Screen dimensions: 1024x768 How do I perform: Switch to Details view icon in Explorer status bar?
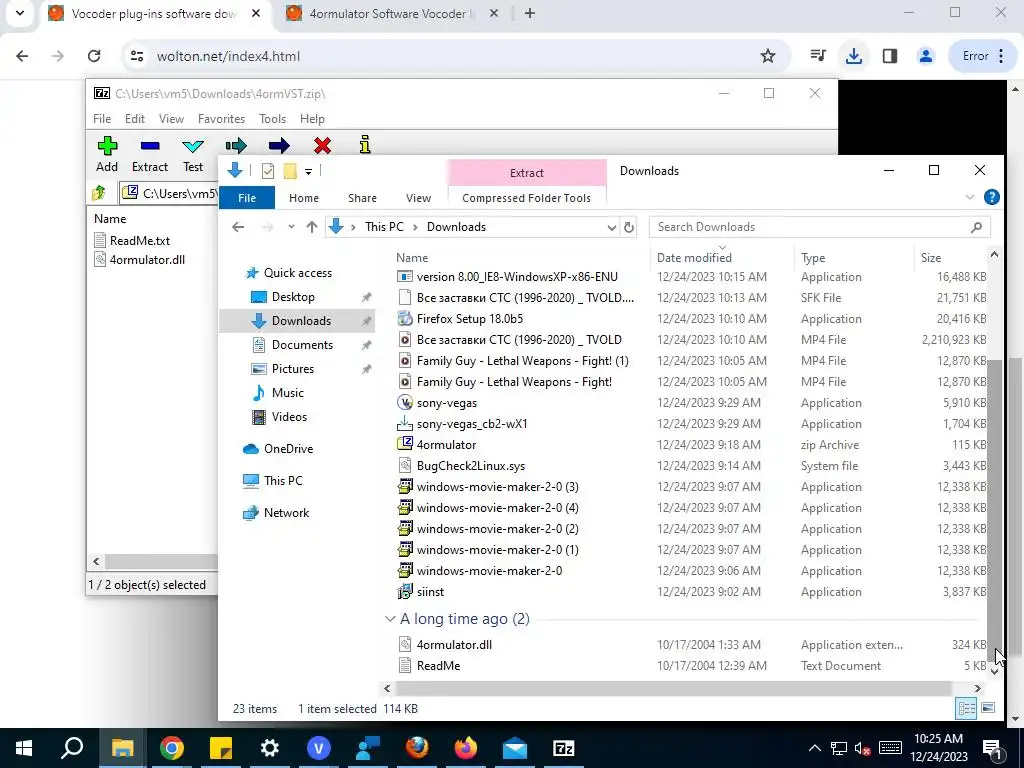[967, 708]
